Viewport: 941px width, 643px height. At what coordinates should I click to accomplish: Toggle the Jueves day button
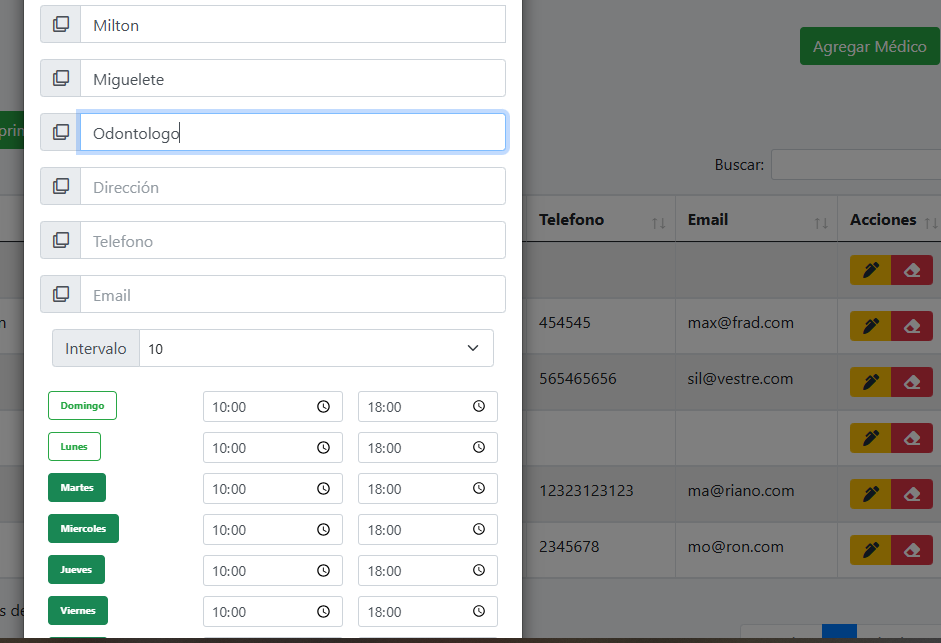coord(76,570)
